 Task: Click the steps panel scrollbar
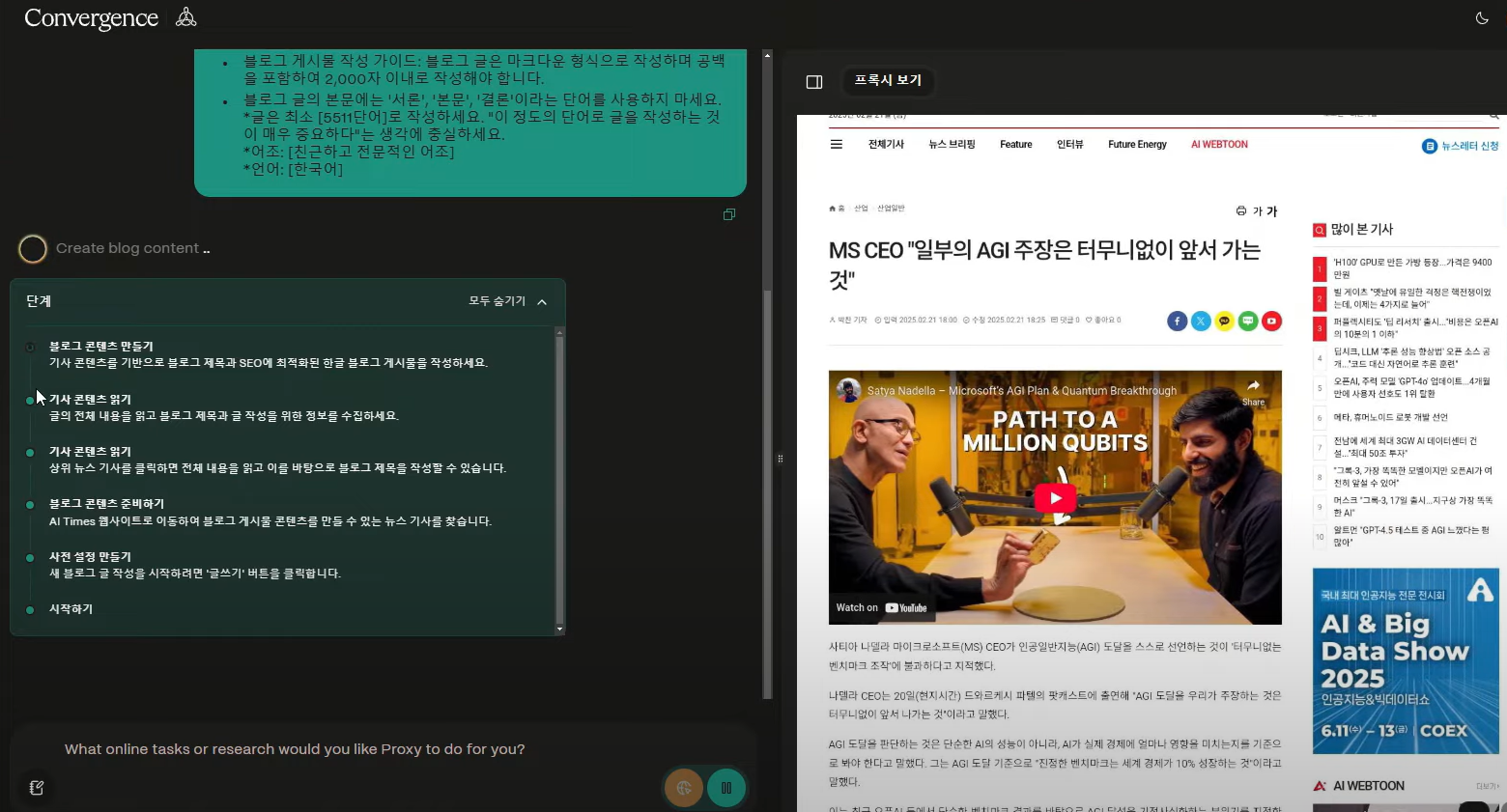coord(559,480)
